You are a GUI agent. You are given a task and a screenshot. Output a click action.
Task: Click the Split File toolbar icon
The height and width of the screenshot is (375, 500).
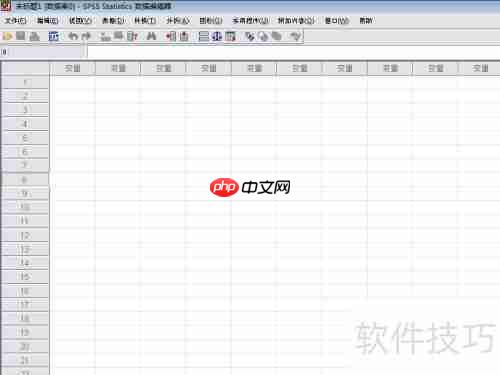click(203, 36)
